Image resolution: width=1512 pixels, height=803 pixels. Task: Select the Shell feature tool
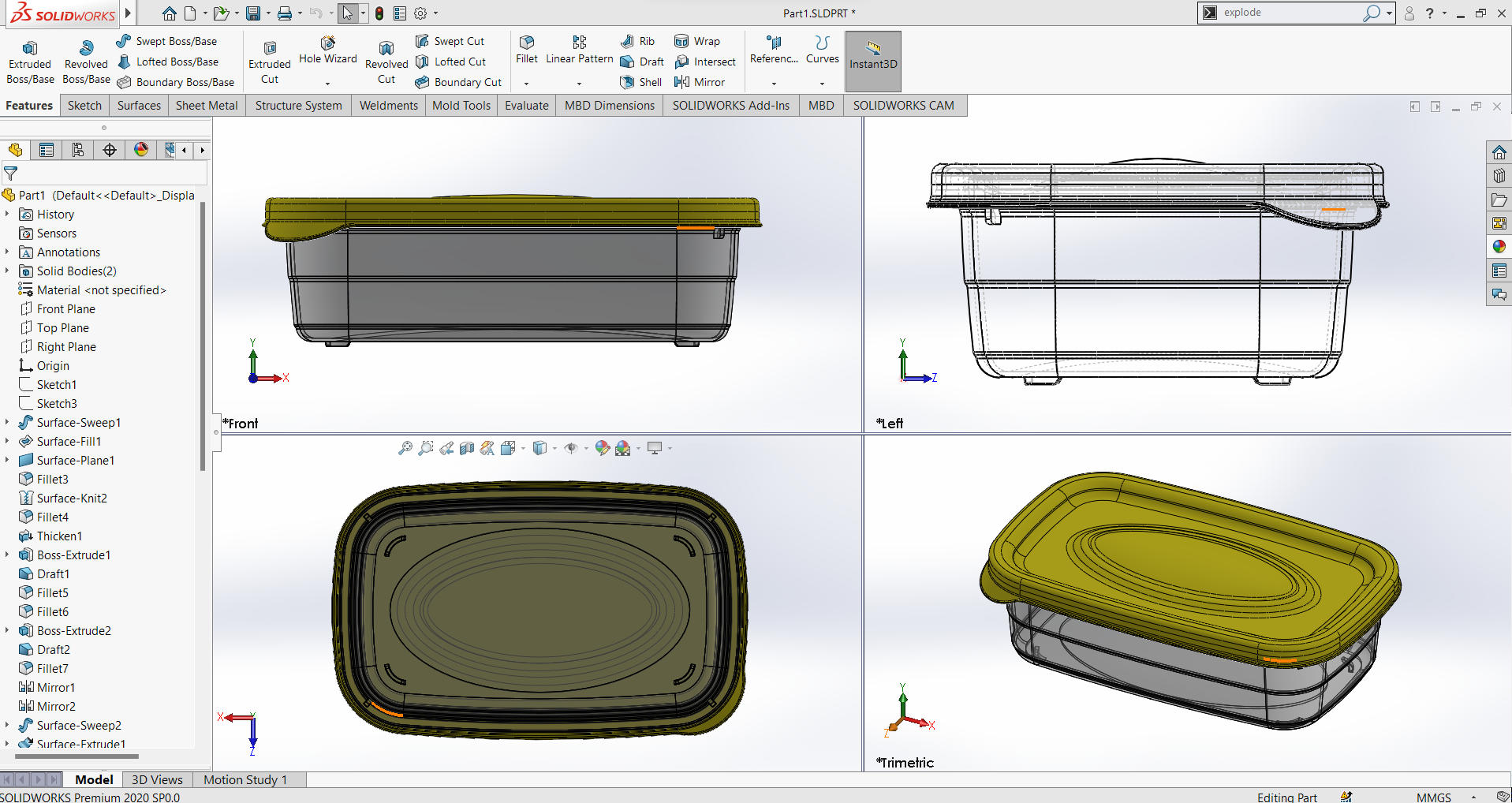(x=641, y=82)
